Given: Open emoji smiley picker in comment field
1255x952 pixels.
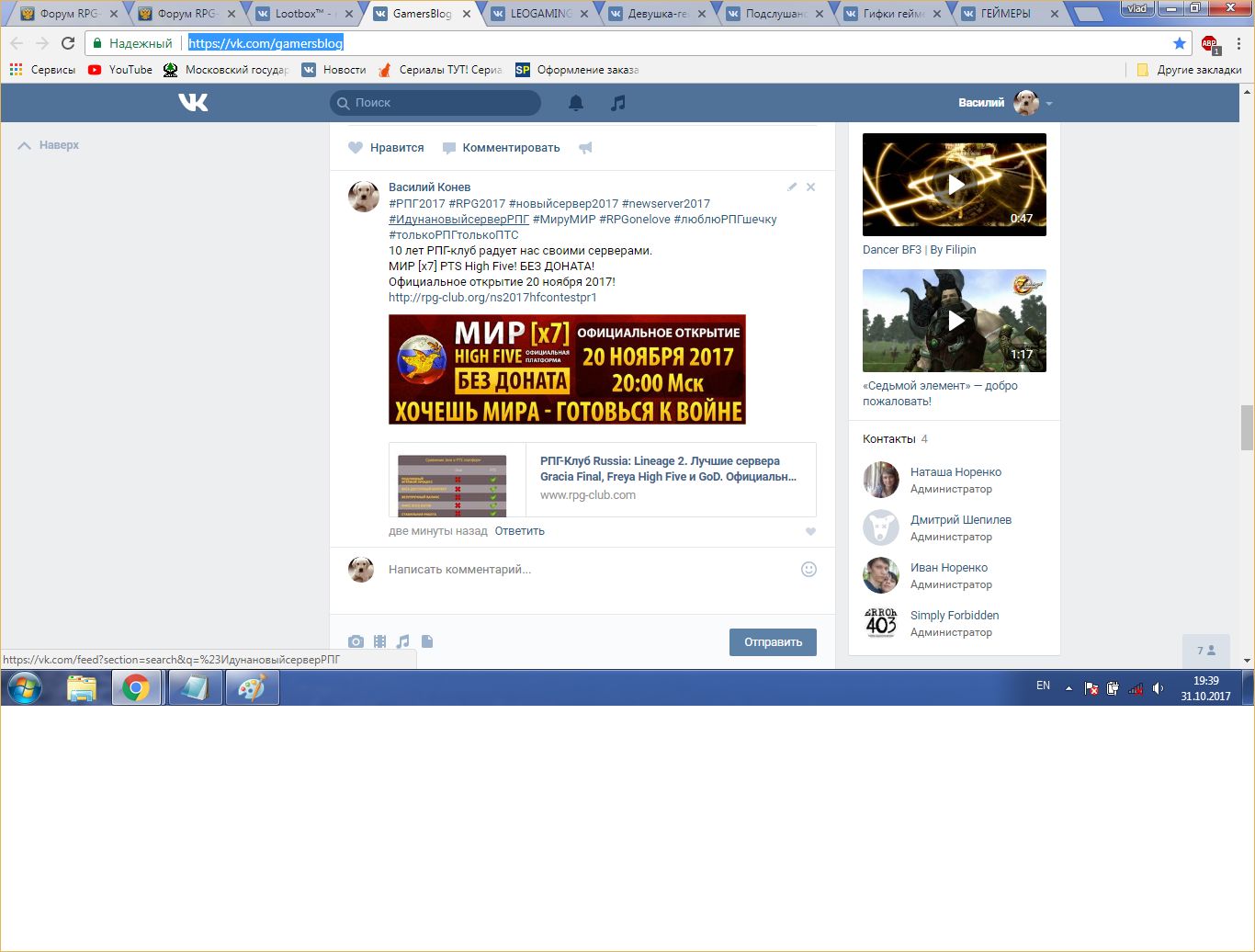Looking at the screenshot, I should tap(808, 569).
